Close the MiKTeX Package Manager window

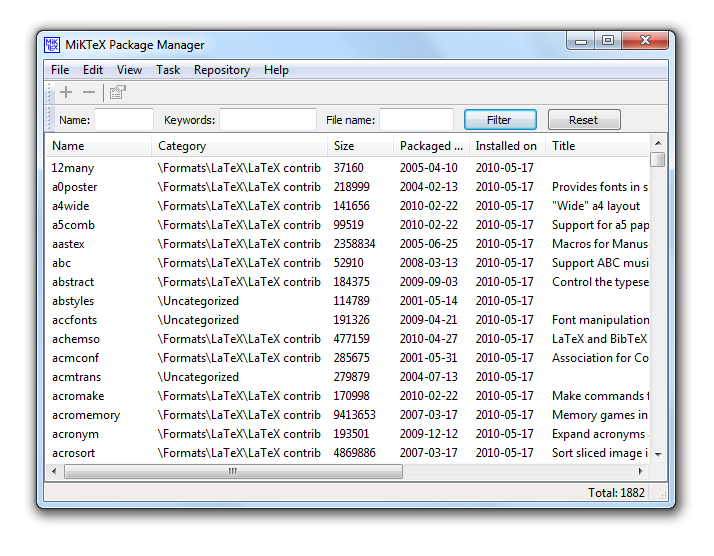tap(645, 40)
